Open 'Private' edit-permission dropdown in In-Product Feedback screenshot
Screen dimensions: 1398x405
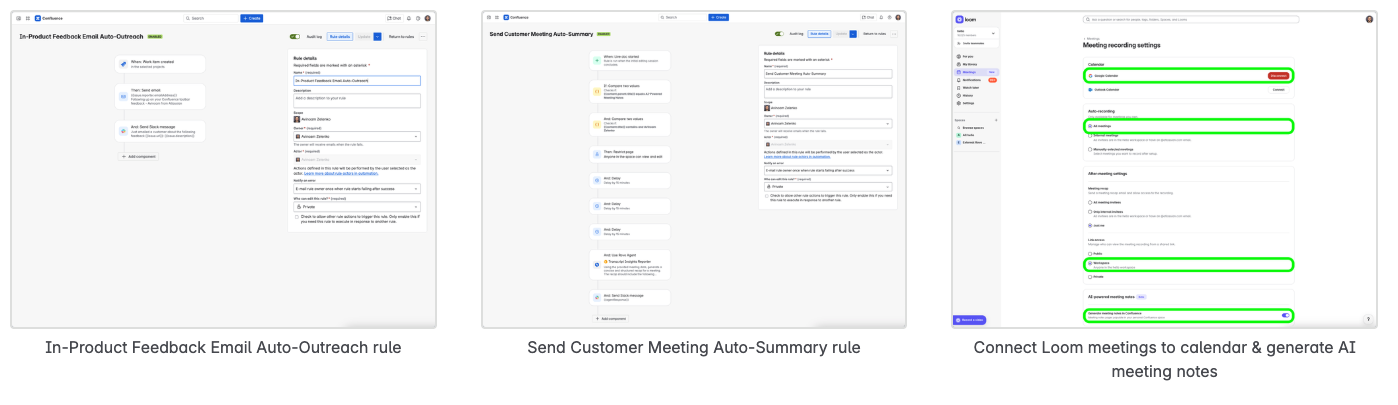point(357,206)
